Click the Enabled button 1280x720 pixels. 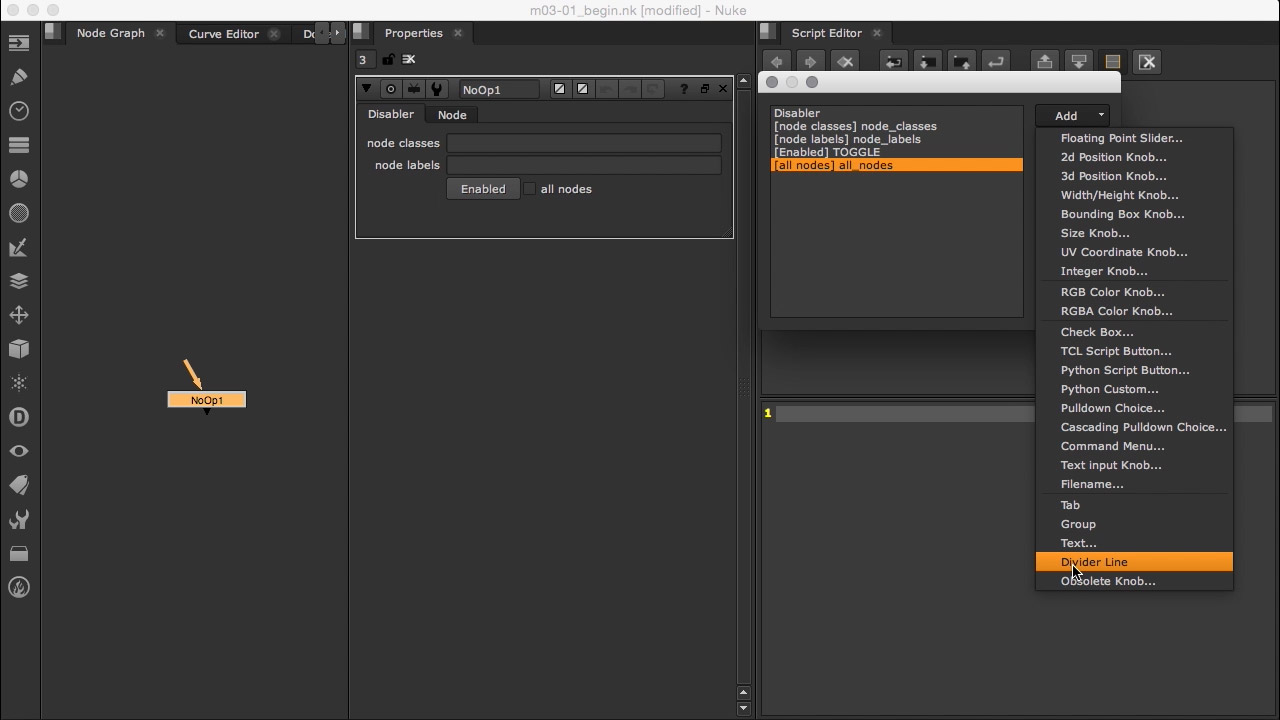click(x=483, y=189)
